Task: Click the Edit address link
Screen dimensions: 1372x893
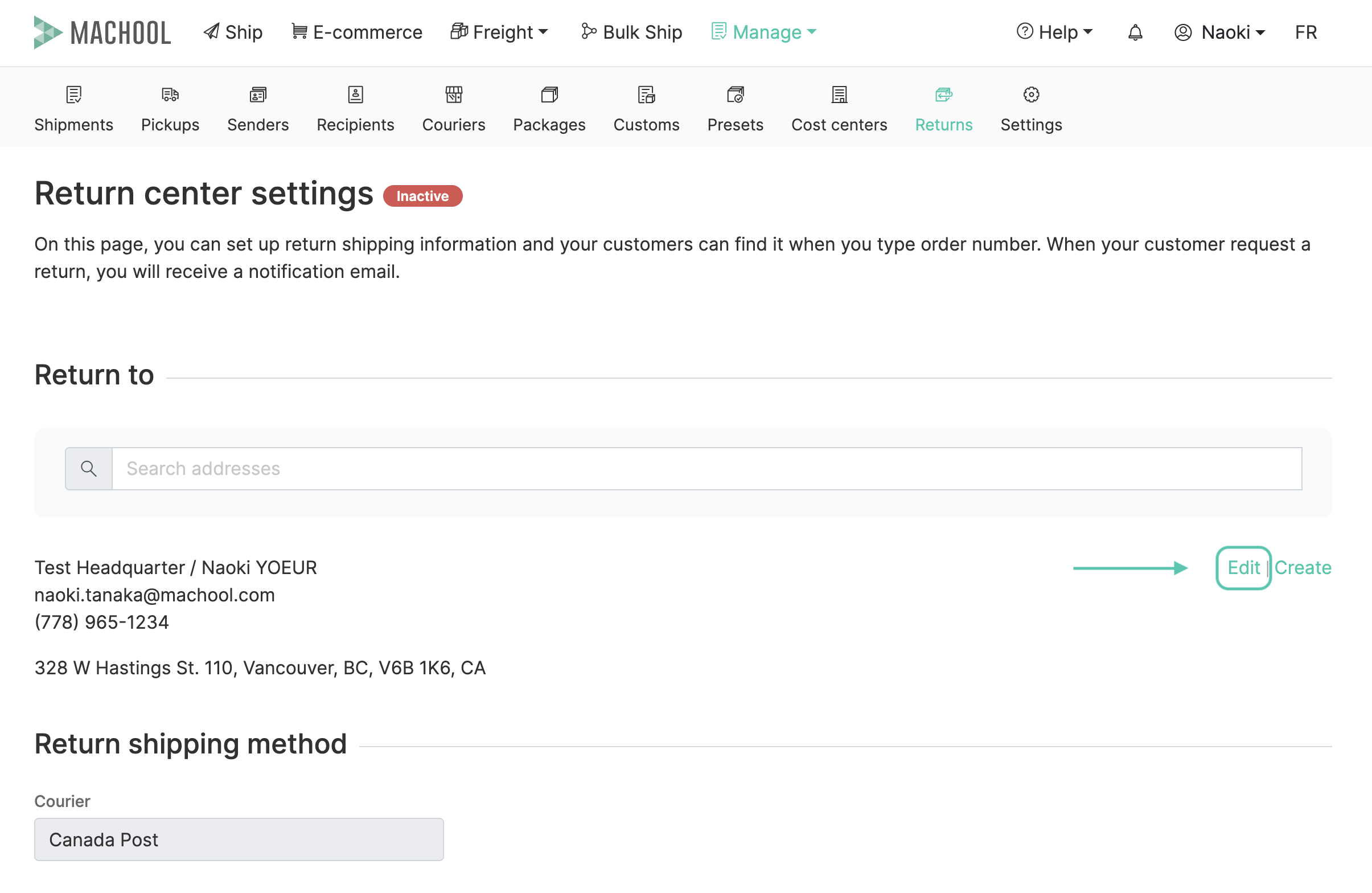Action: [x=1243, y=568]
